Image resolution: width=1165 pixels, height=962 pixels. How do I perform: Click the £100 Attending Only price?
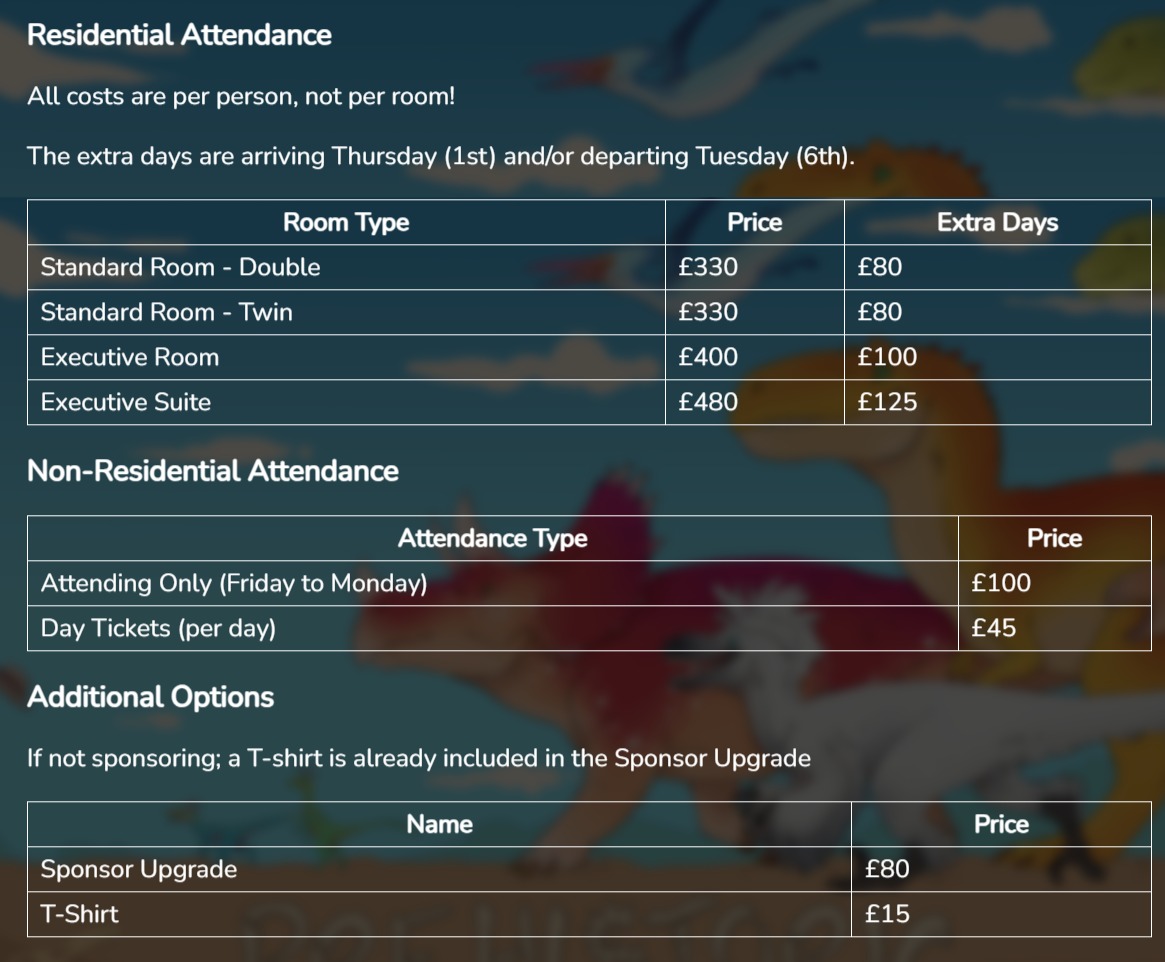point(1000,583)
